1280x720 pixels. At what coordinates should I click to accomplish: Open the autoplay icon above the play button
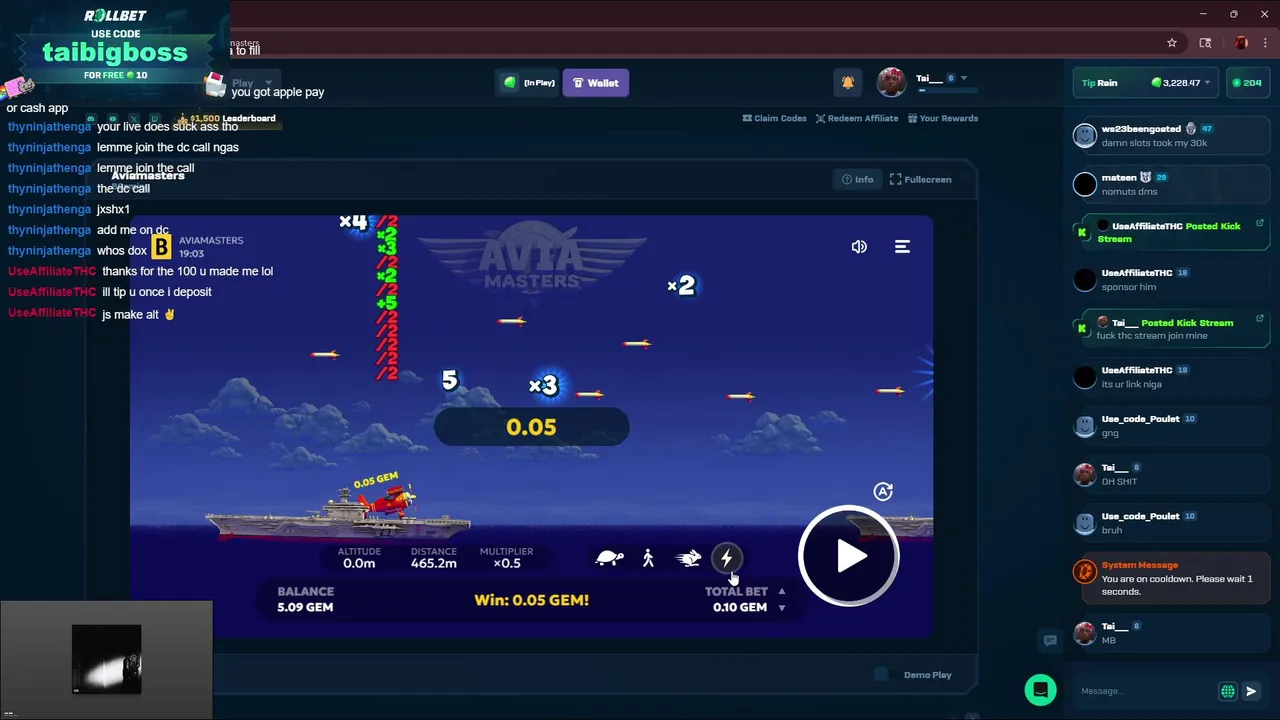tap(883, 491)
